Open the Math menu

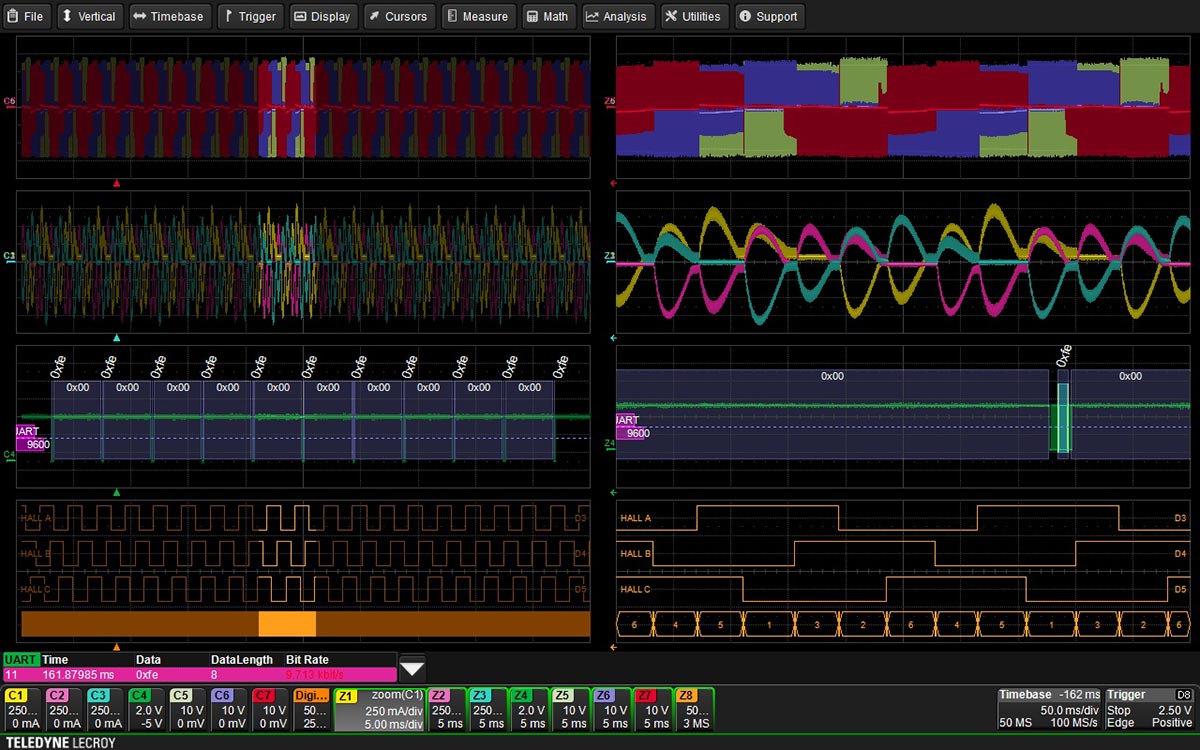coord(548,16)
